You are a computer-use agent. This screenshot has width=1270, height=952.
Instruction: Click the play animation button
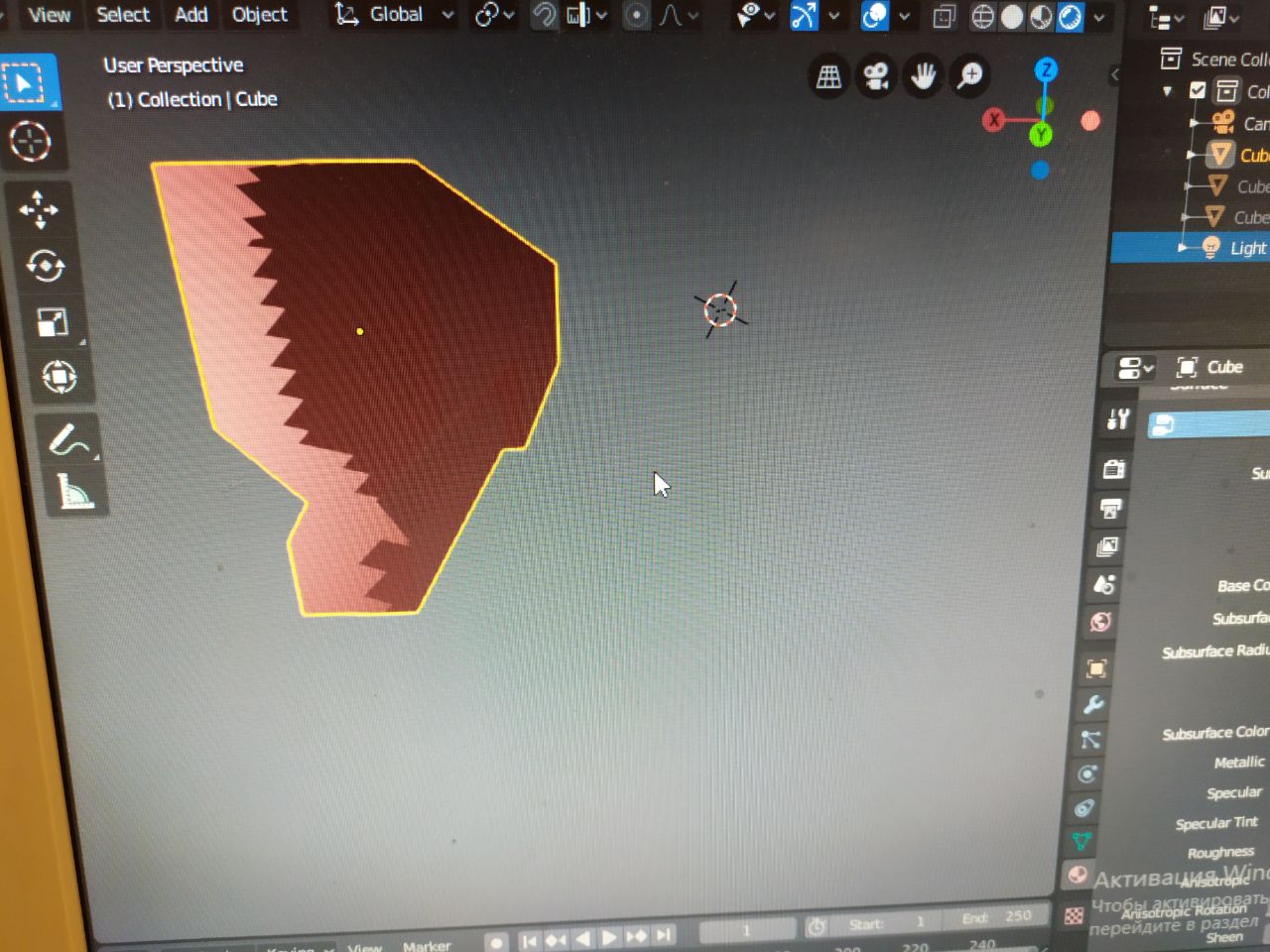point(609,937)
